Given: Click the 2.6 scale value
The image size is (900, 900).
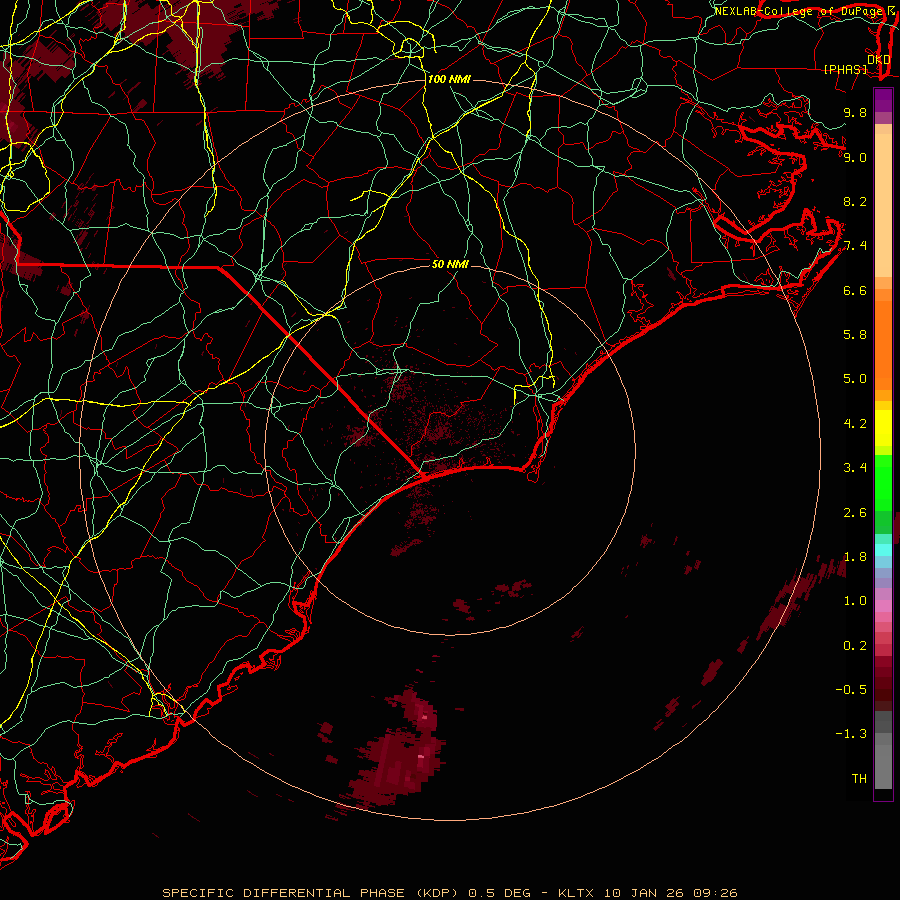Looking at the screenshot, I should tap(855, 513).
